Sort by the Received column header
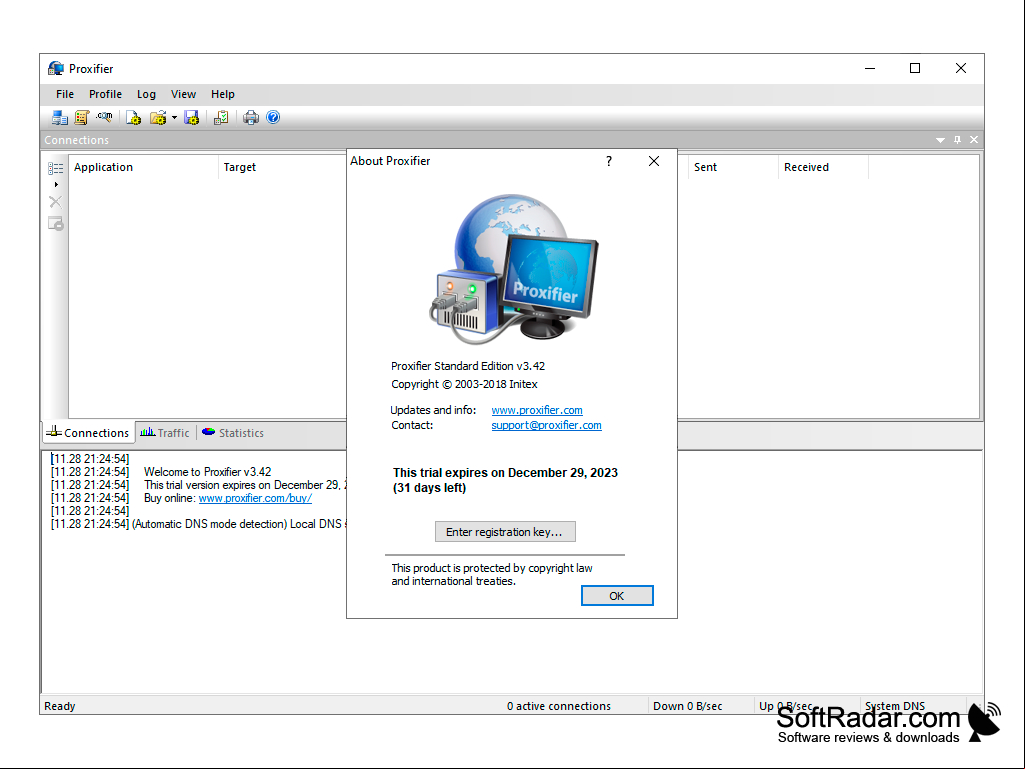Image resolution: width=1025 pixels, height=769 pixels. coord(824,167)
